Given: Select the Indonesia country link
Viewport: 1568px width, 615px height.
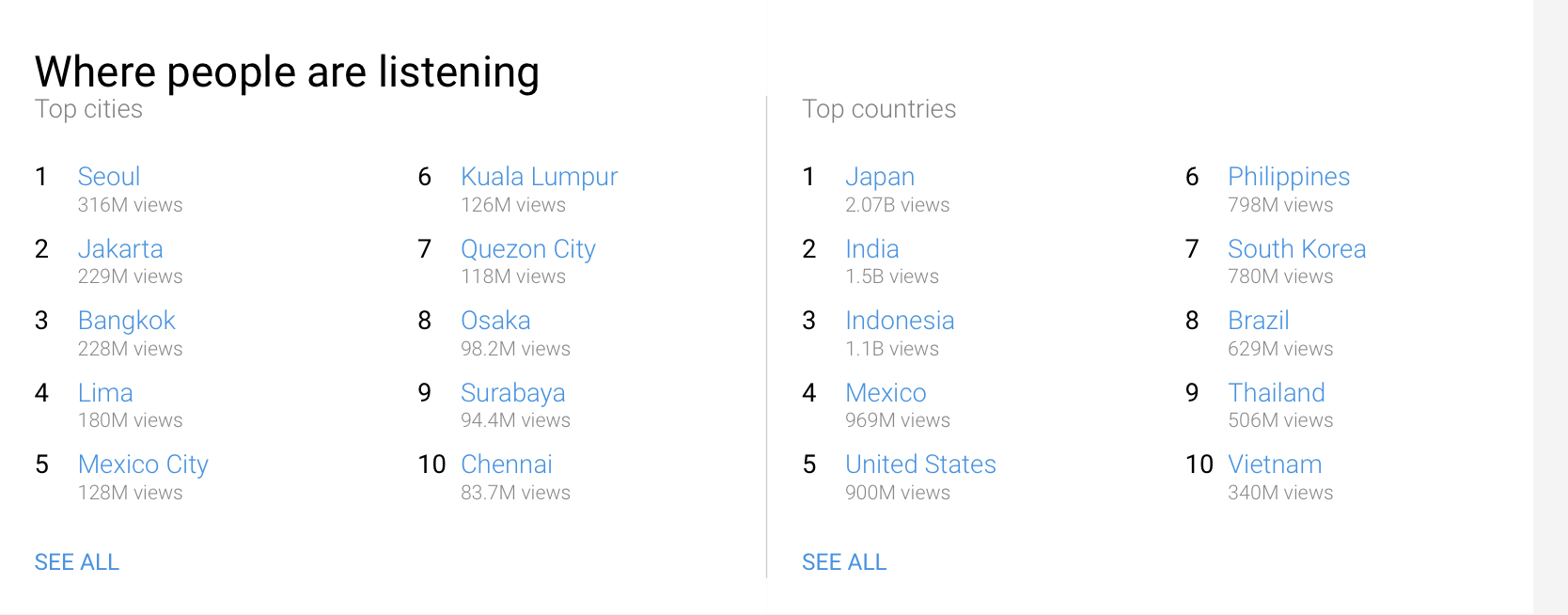Looking at the screenshot, I should pos(899,321).
